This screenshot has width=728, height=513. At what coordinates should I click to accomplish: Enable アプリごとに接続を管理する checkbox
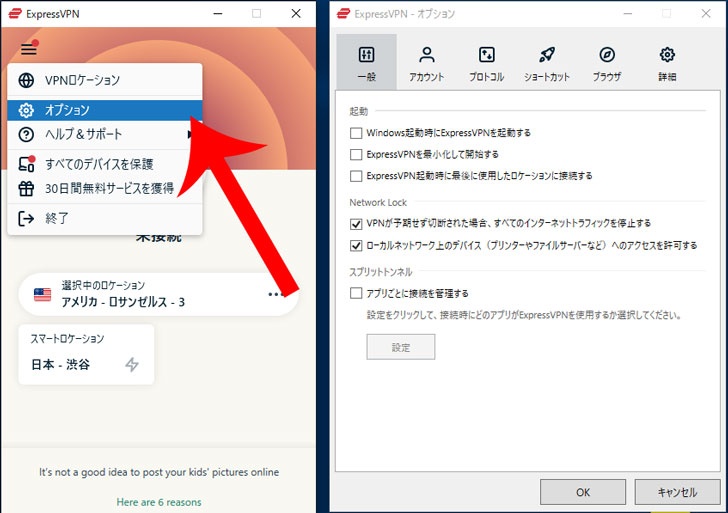[356, 293]
